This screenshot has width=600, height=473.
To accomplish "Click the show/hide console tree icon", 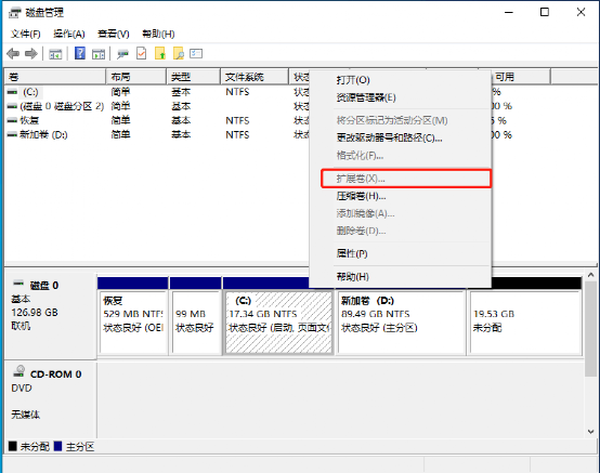I will [56, 53].
